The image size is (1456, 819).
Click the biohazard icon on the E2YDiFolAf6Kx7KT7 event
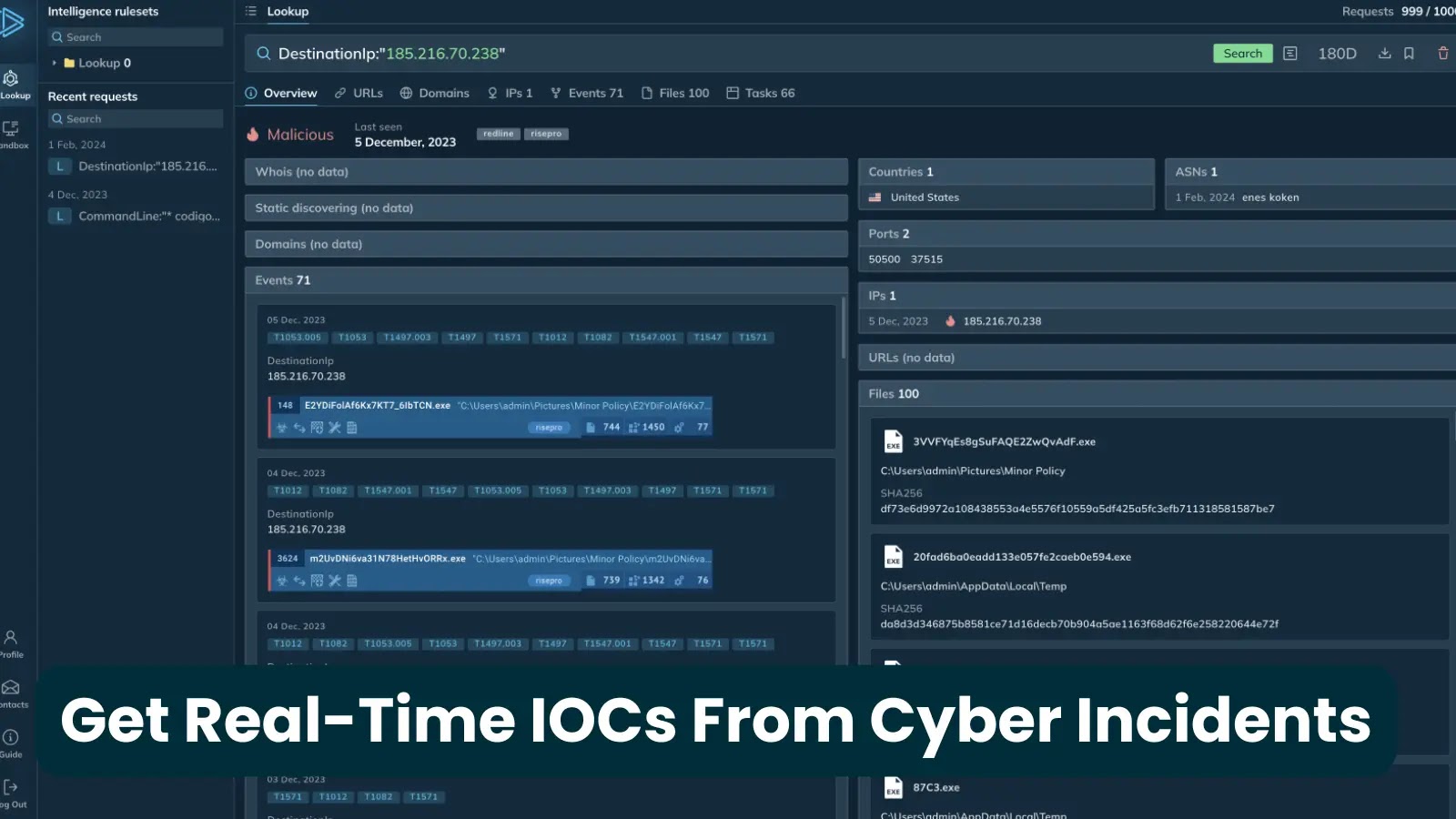click(282, 427)
